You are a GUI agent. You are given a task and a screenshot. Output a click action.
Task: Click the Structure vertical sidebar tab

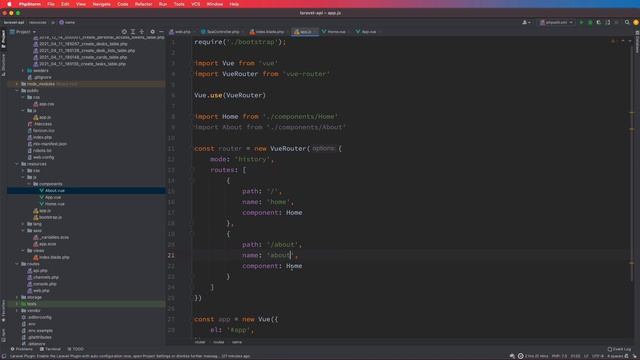coord(3,64)
